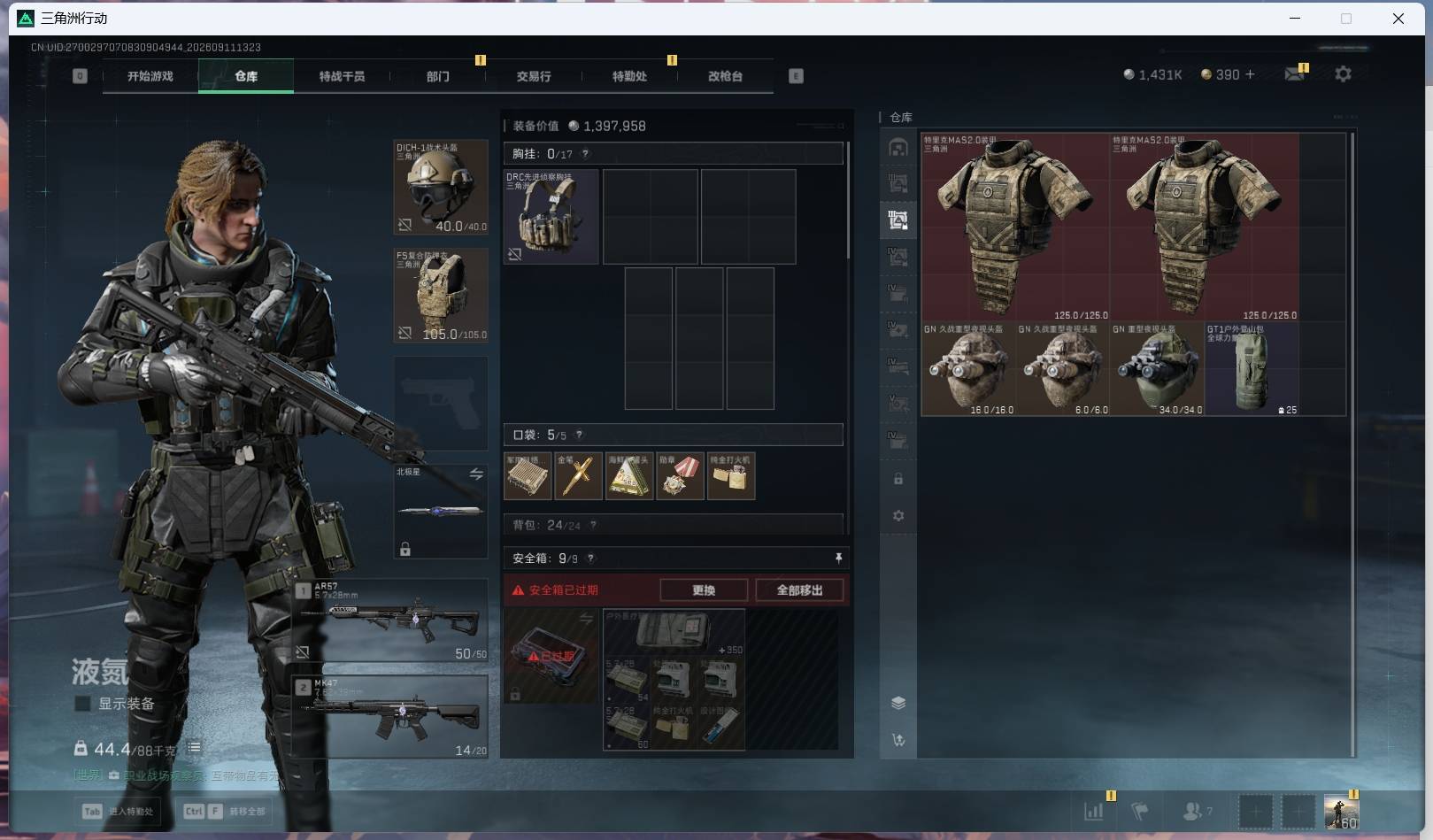Minimize the 三角洲行动 window
Image resolution: width=1433 pixels, height=840 pixels.
pyautogui.click(x=1295, y=18)
